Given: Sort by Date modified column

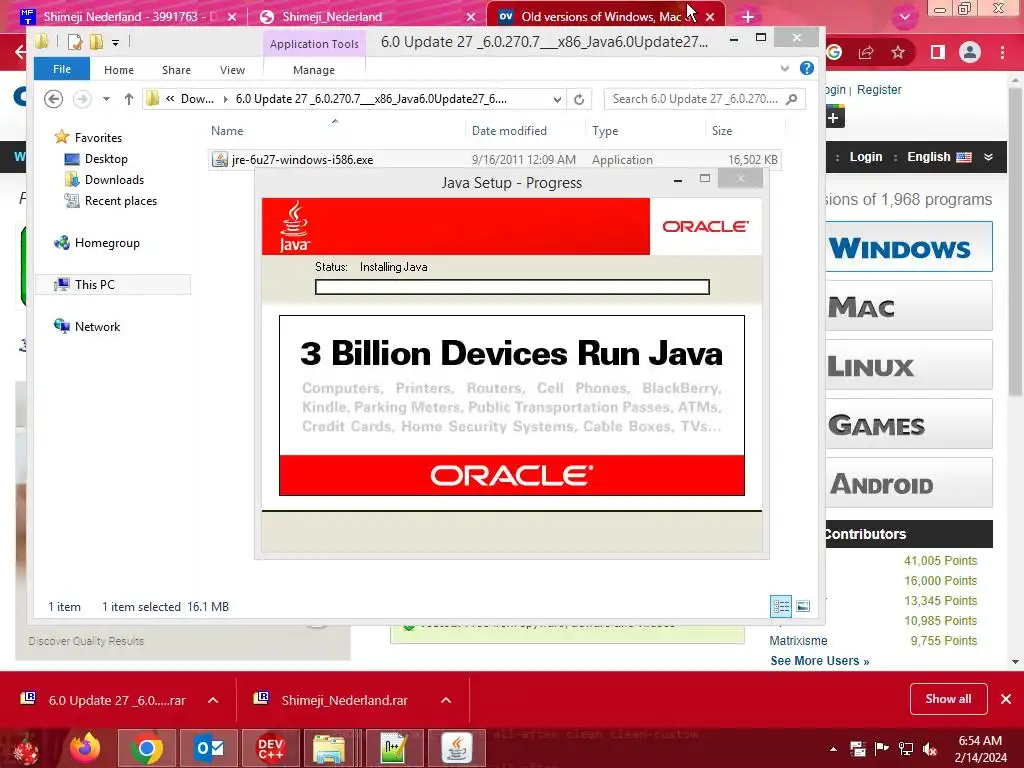Looking at the screenshot, I should click(x=509, y=131).
